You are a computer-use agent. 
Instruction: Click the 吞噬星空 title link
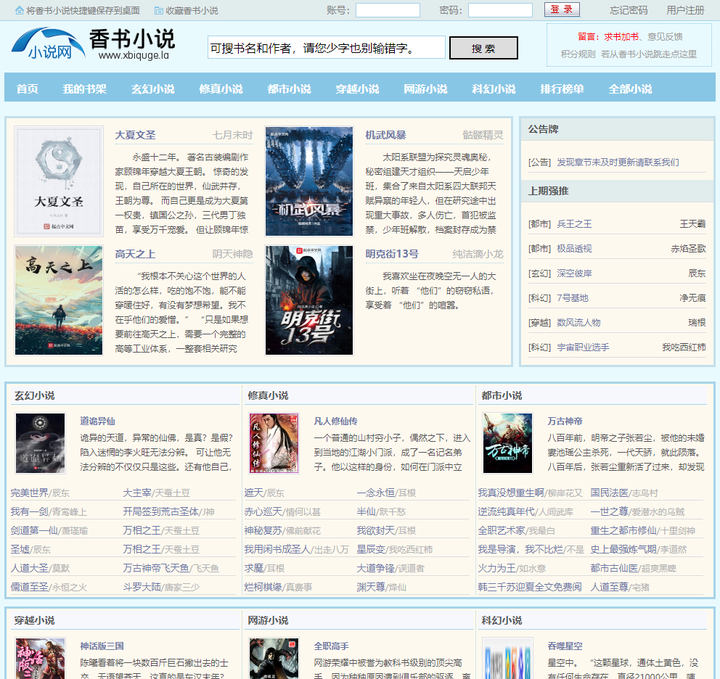pyautogui.click(x=565, y=646)
